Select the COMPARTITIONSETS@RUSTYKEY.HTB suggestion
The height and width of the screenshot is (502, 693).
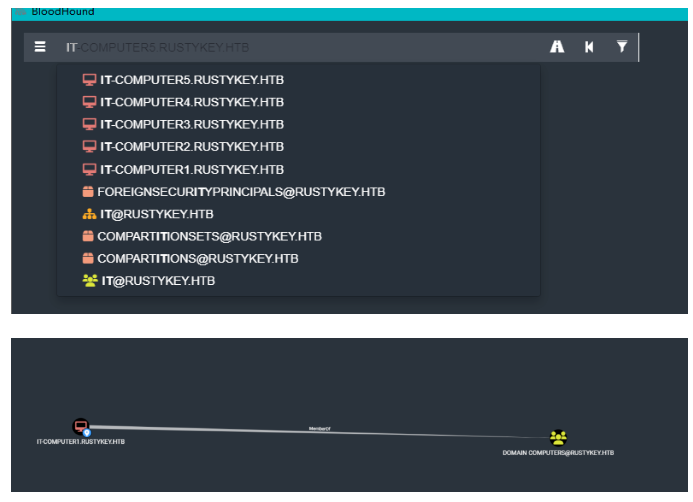[298, 236]
